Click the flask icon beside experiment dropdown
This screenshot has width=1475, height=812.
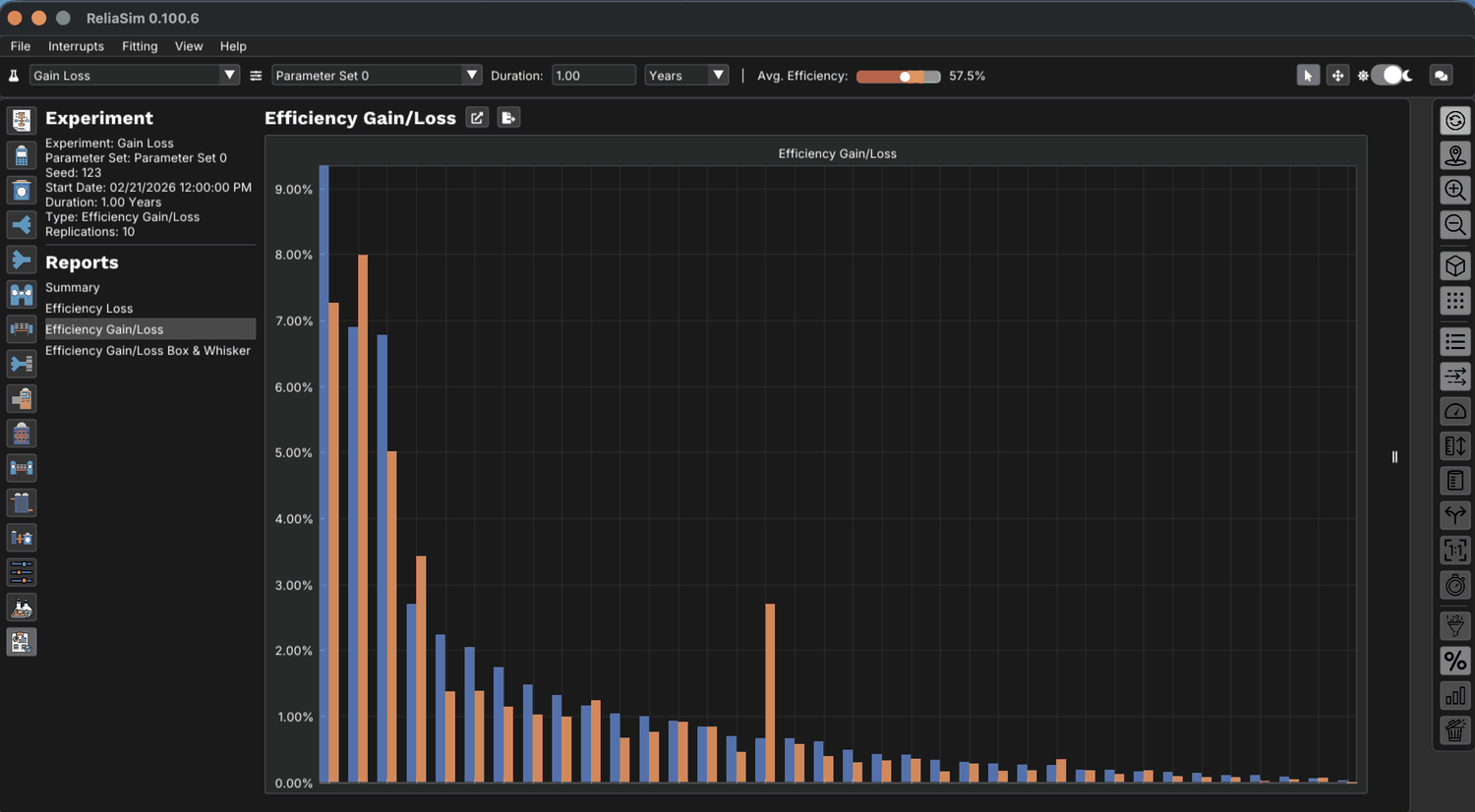14,76
